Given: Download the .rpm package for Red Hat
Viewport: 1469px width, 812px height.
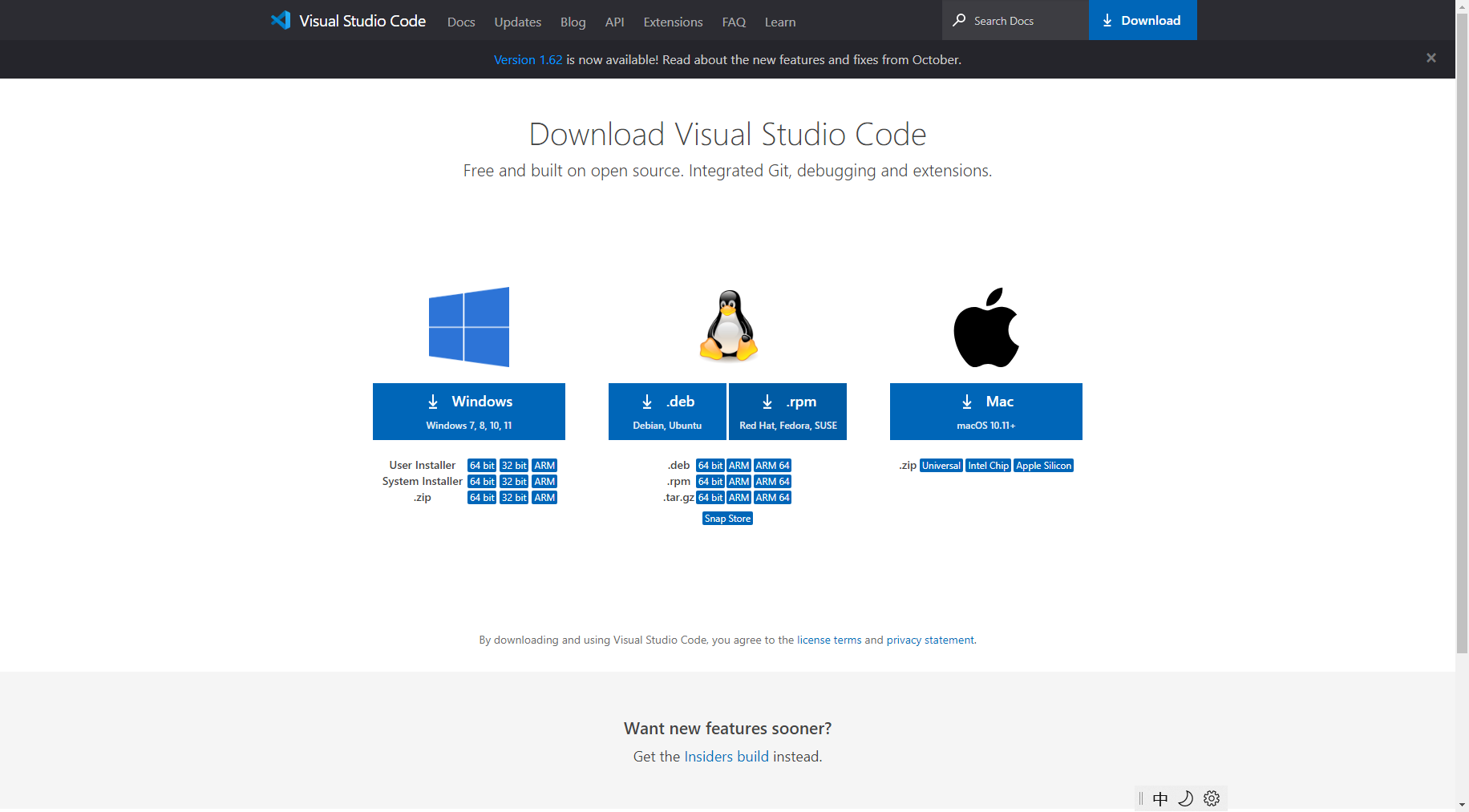Looking at the screenshot, I should 787,411.
